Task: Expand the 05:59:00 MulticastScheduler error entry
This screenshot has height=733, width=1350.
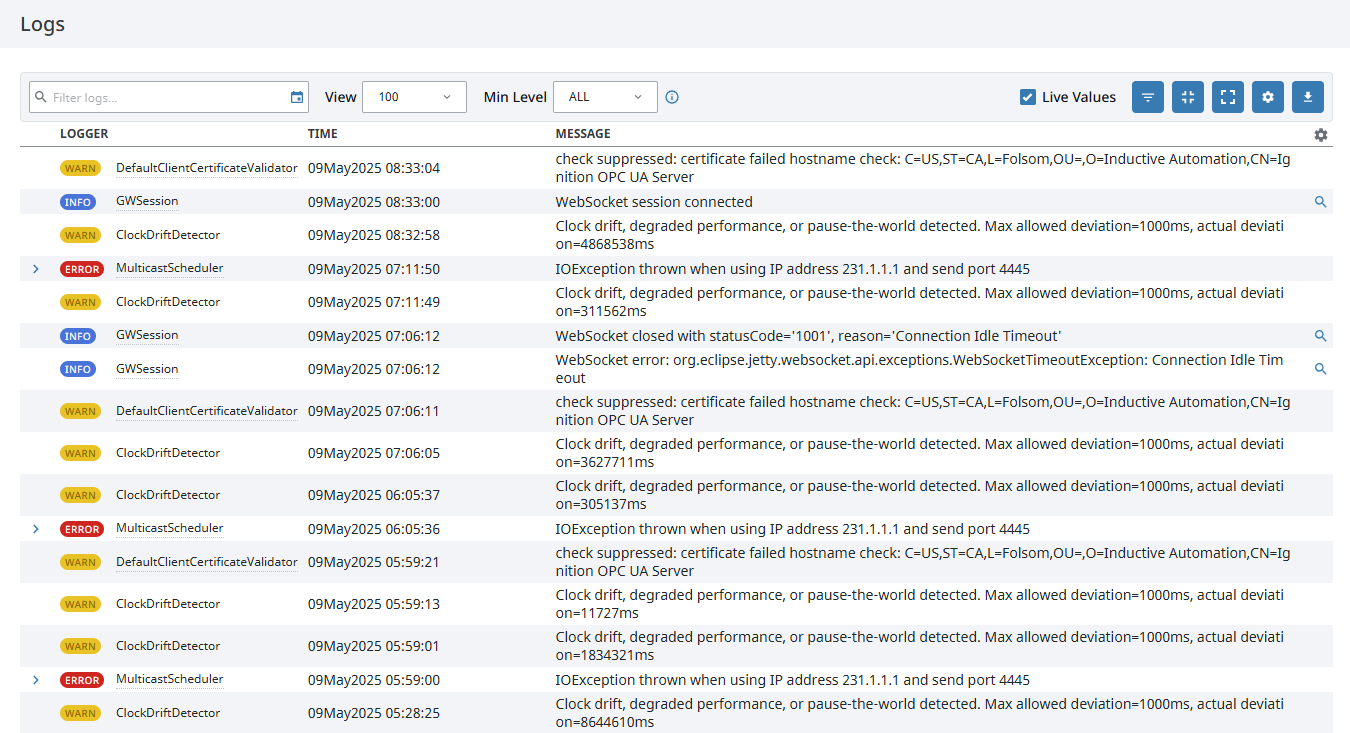Action: pos(36,679)
